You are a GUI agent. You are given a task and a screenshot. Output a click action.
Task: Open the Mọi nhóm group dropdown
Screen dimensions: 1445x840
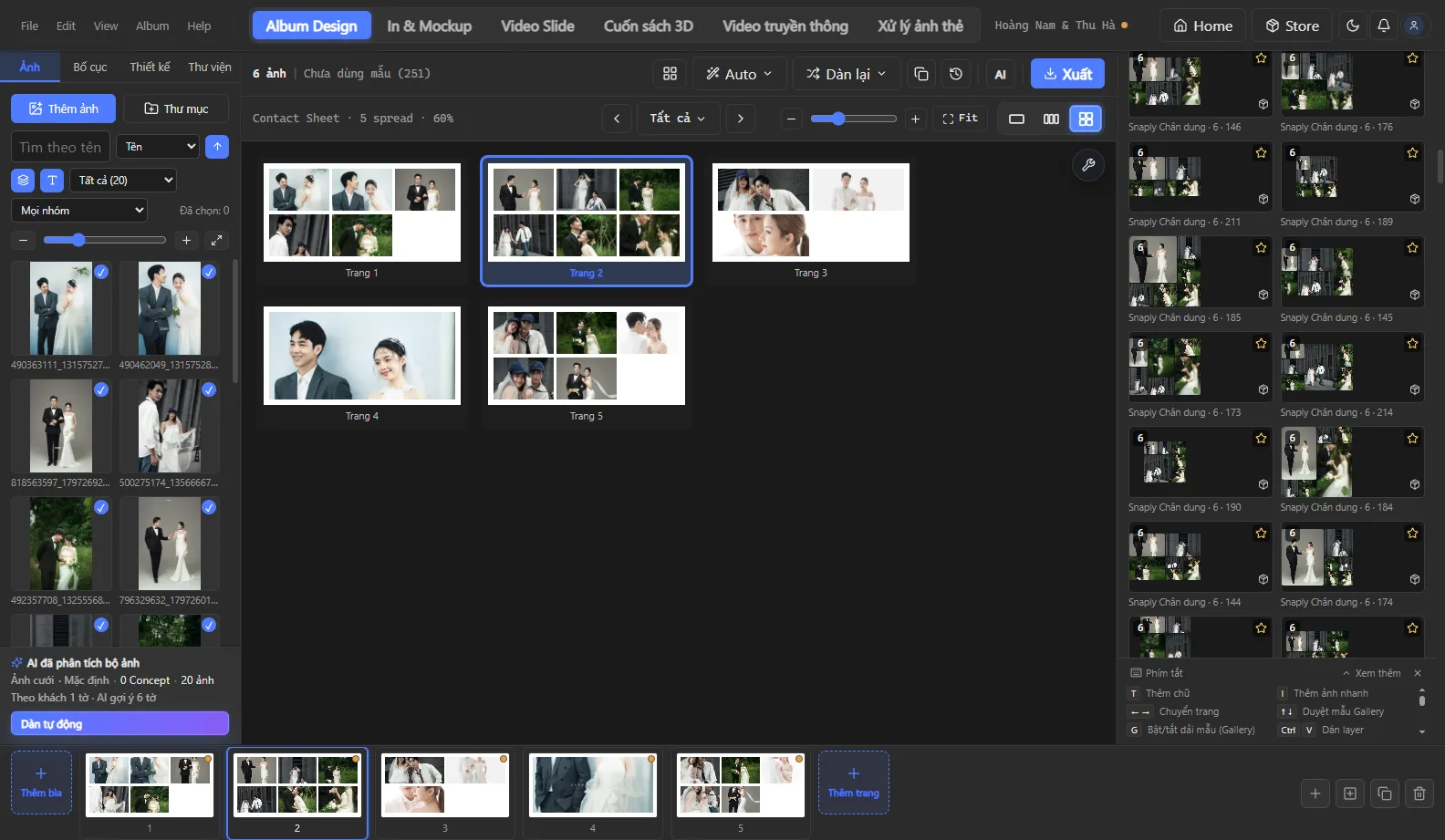pos(79,211)
